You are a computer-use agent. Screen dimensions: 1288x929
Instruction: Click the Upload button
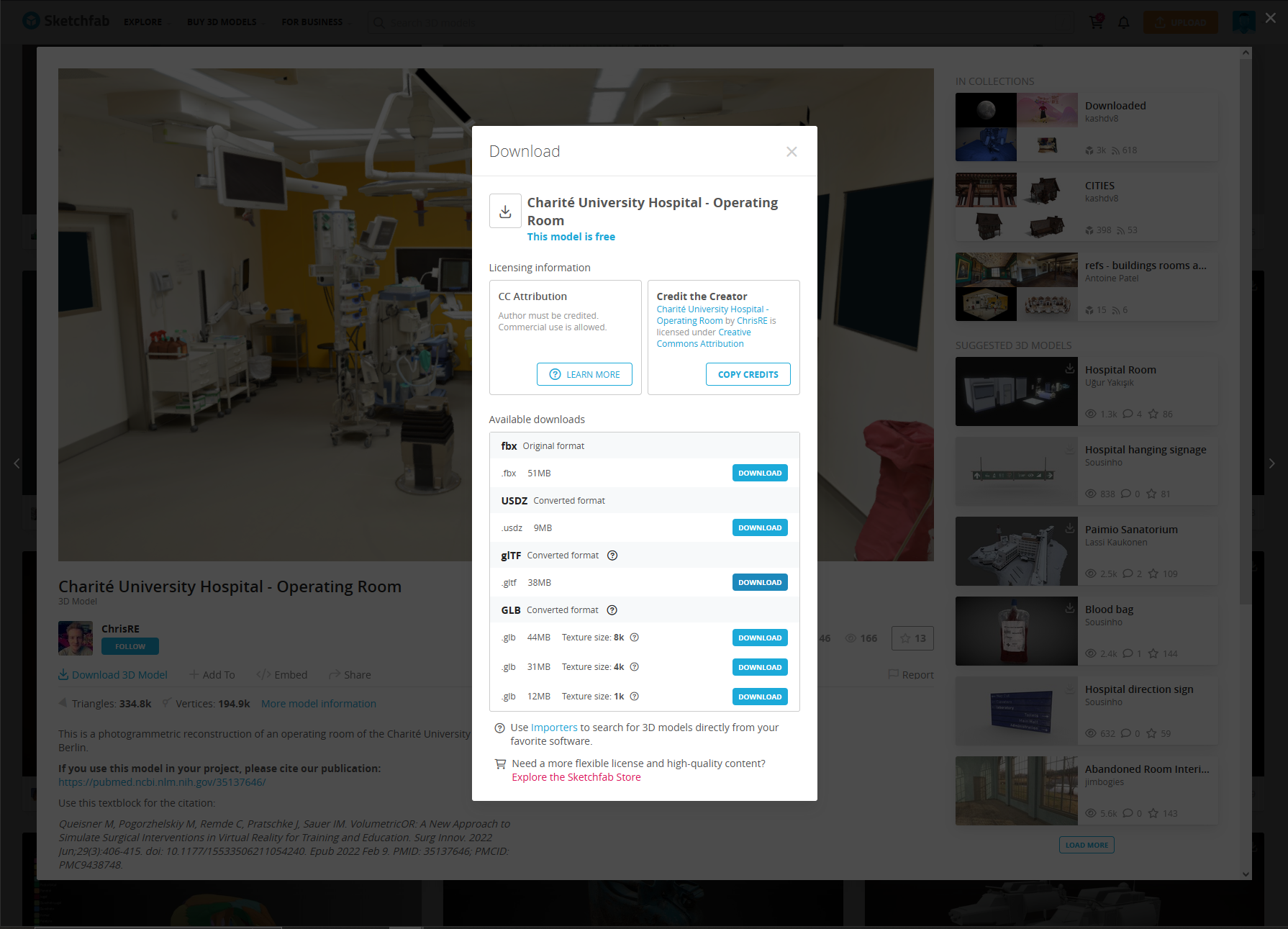coord(1181,22)
